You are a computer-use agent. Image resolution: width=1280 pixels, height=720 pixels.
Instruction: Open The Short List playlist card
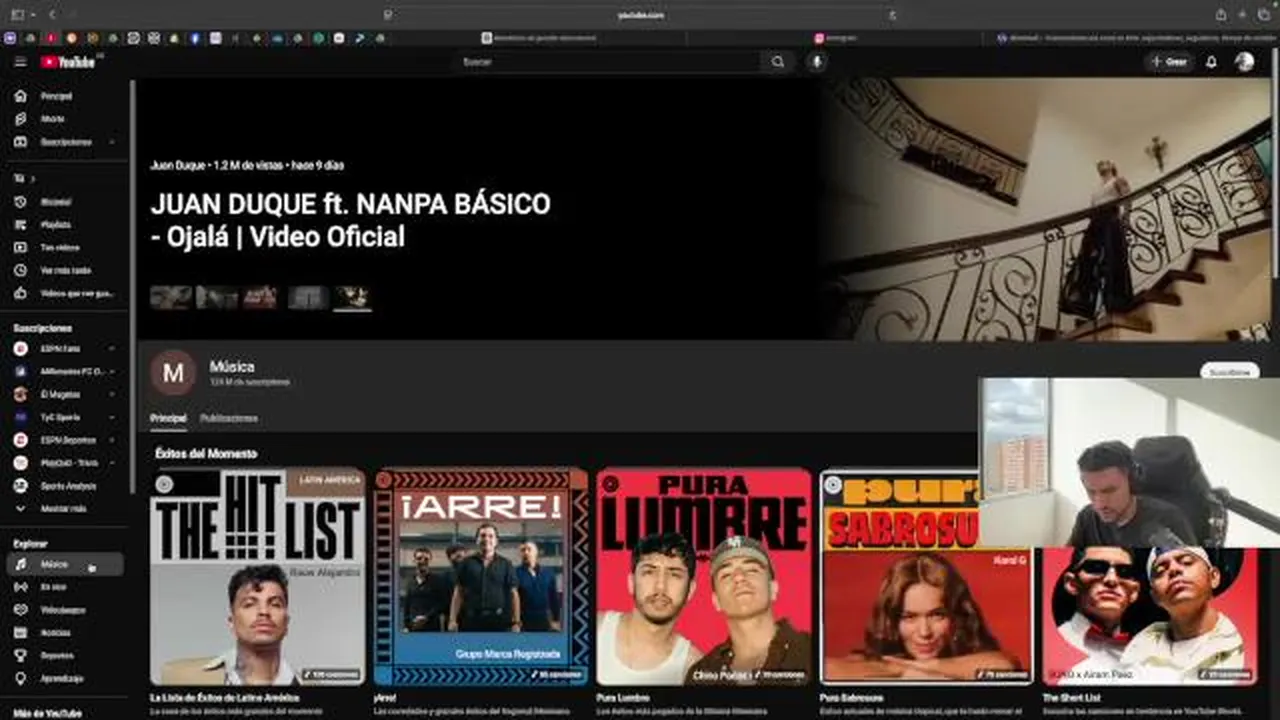tap(1151, 617)
